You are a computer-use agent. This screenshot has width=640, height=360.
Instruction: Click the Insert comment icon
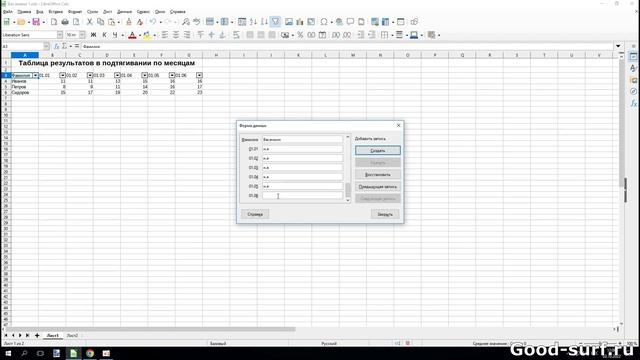pos(350,22)
